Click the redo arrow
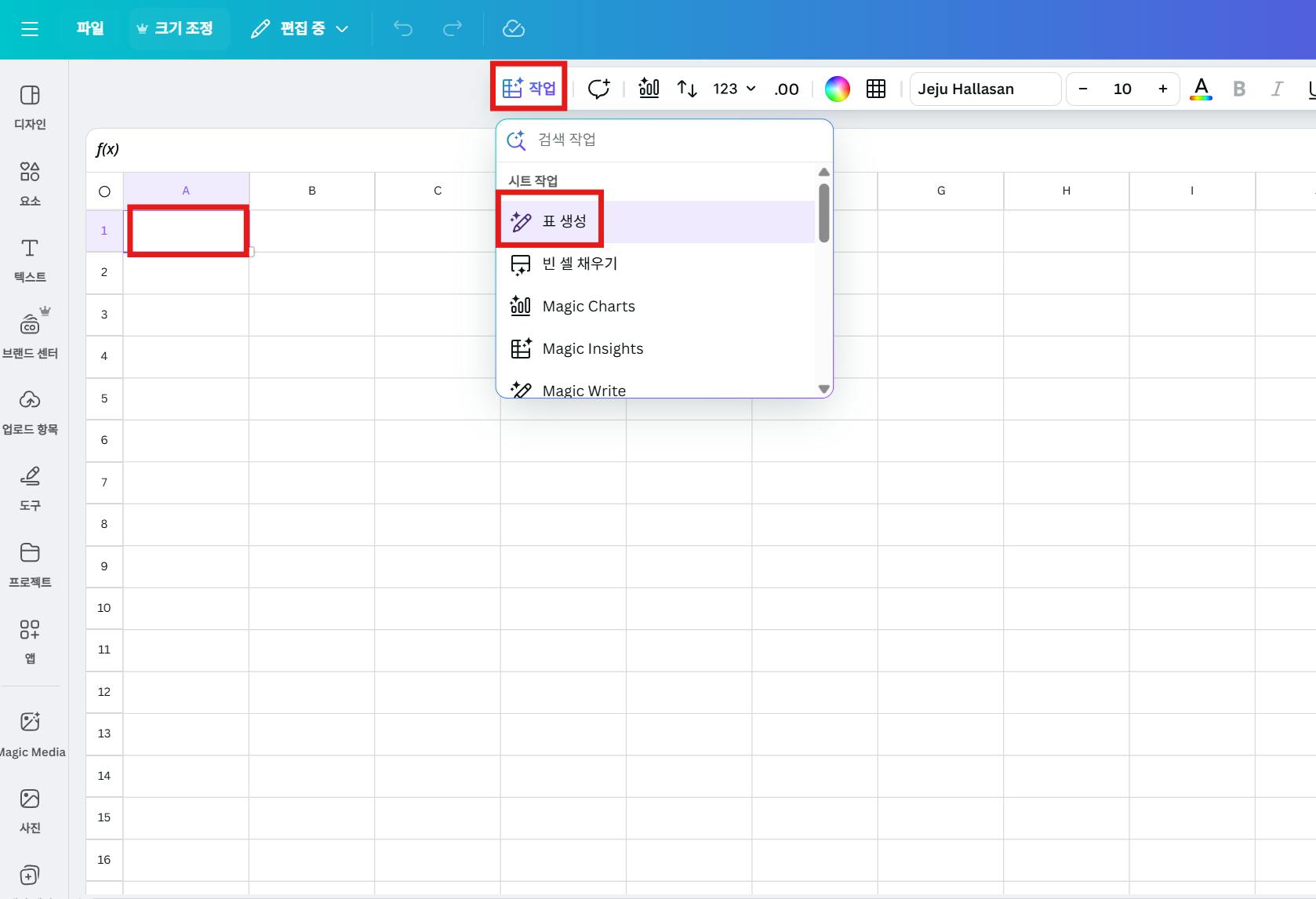The image size is (1316, 899). click(453, 29)
